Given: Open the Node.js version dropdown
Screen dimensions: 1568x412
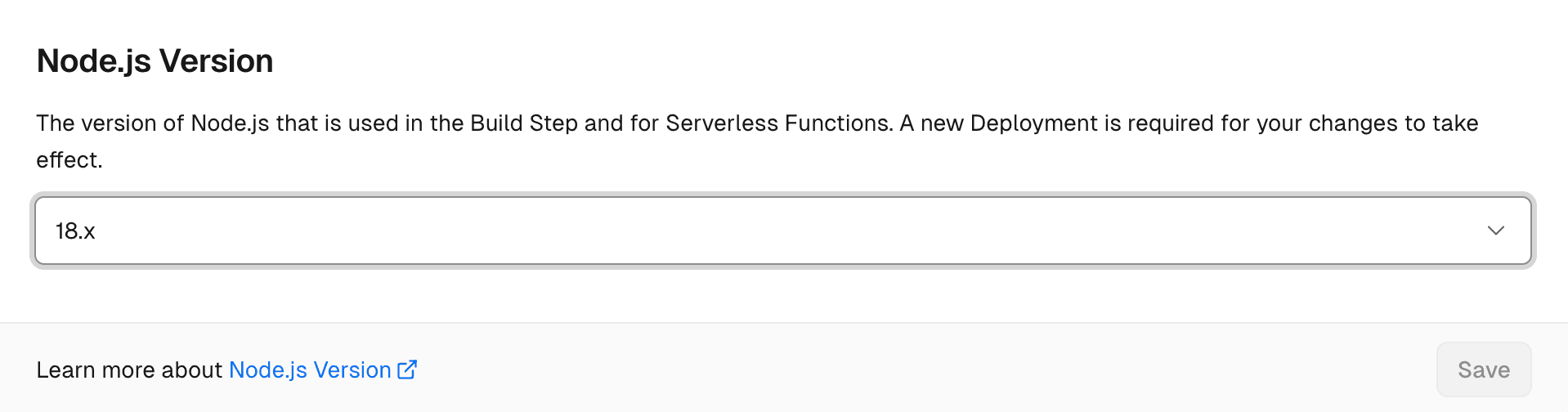Looking at the screenshot, I should point(782,231).
